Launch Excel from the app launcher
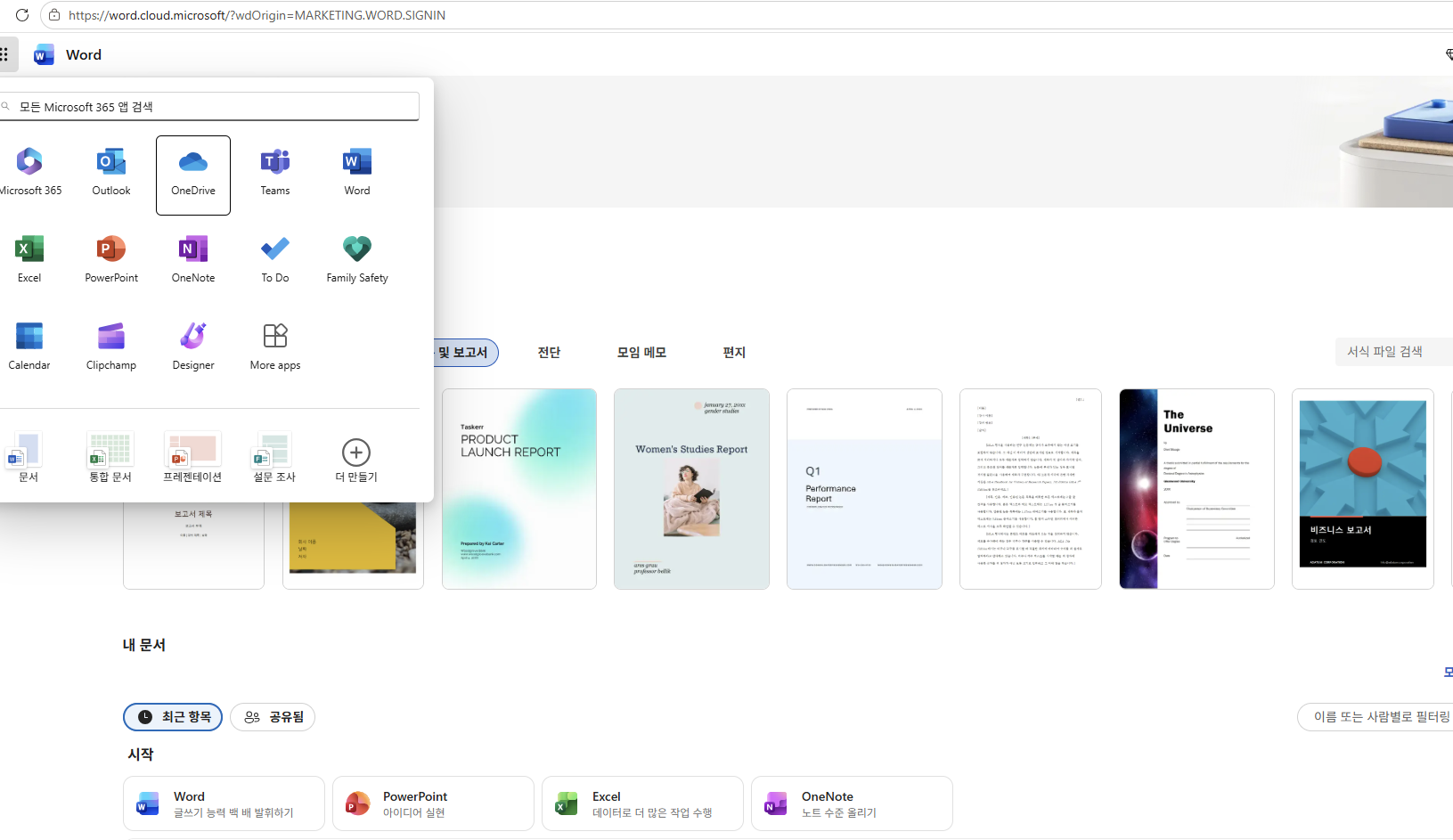The width and height of the screenshot is (1453, 840). (x=29, y=260)
